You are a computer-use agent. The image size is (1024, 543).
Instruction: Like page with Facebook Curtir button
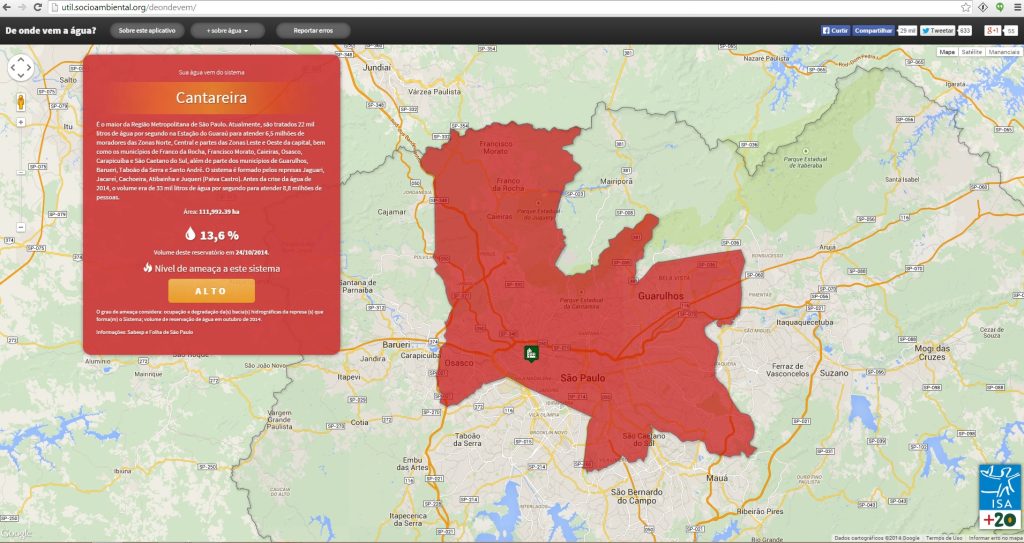(x=835, y=30)
